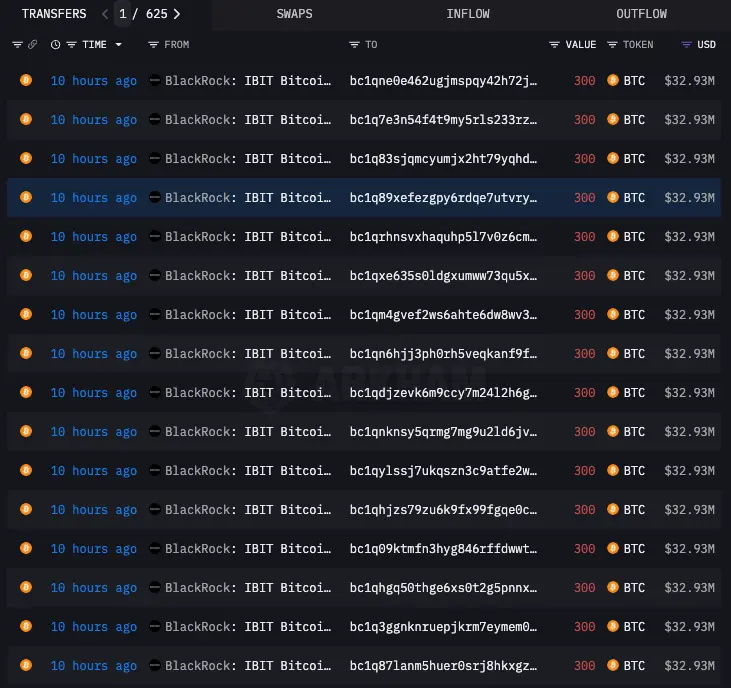Click address bc1qhgq50thge6xs0t2g5pnnx
This screenshot has width=731, height=688.
(x=443, y=588)
